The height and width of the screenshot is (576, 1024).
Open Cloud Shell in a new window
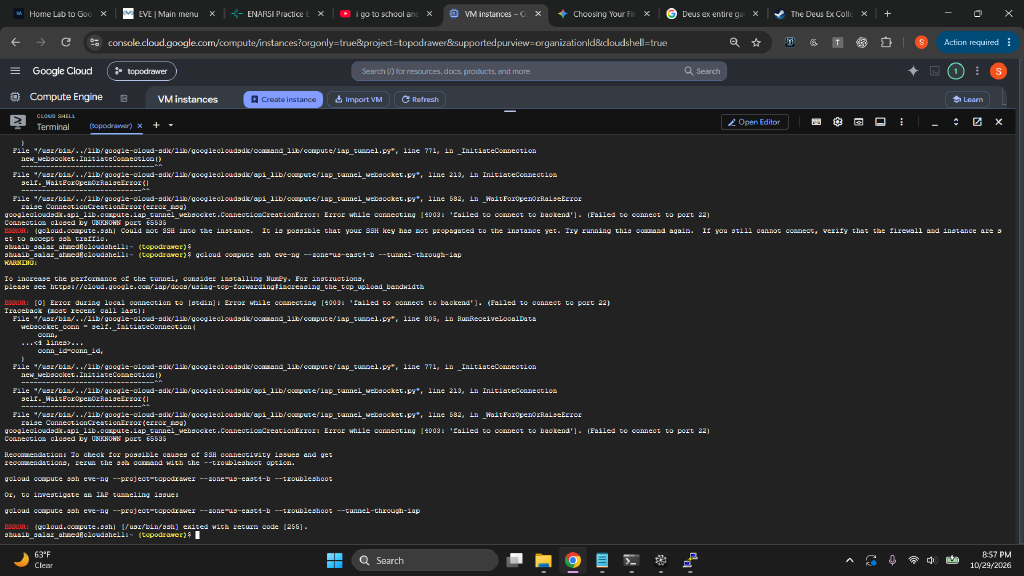pyautogui.click(x=977, y=122)
